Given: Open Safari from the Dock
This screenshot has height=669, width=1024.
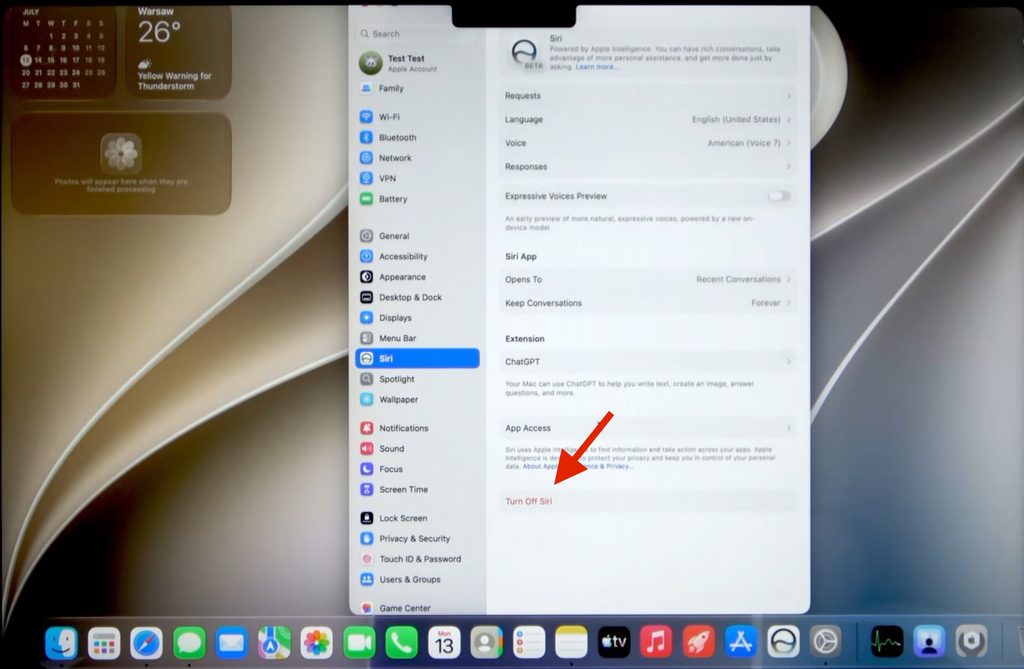Looking at the screenshot, I should 146,644.
